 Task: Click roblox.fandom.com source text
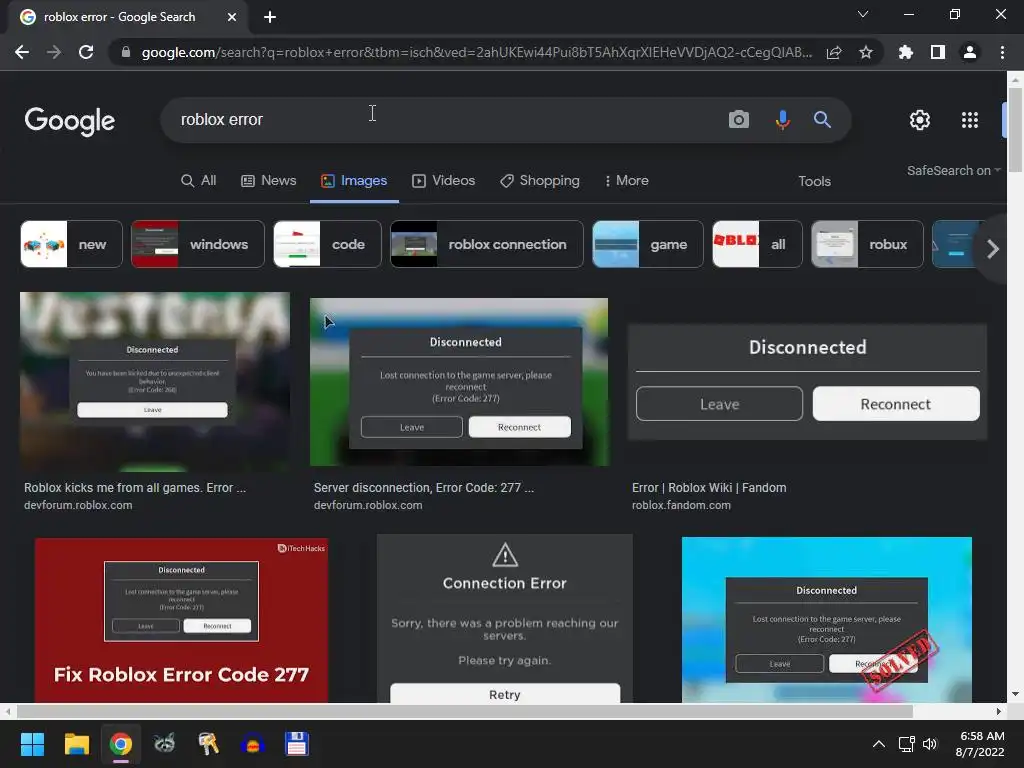pos(681,505)
